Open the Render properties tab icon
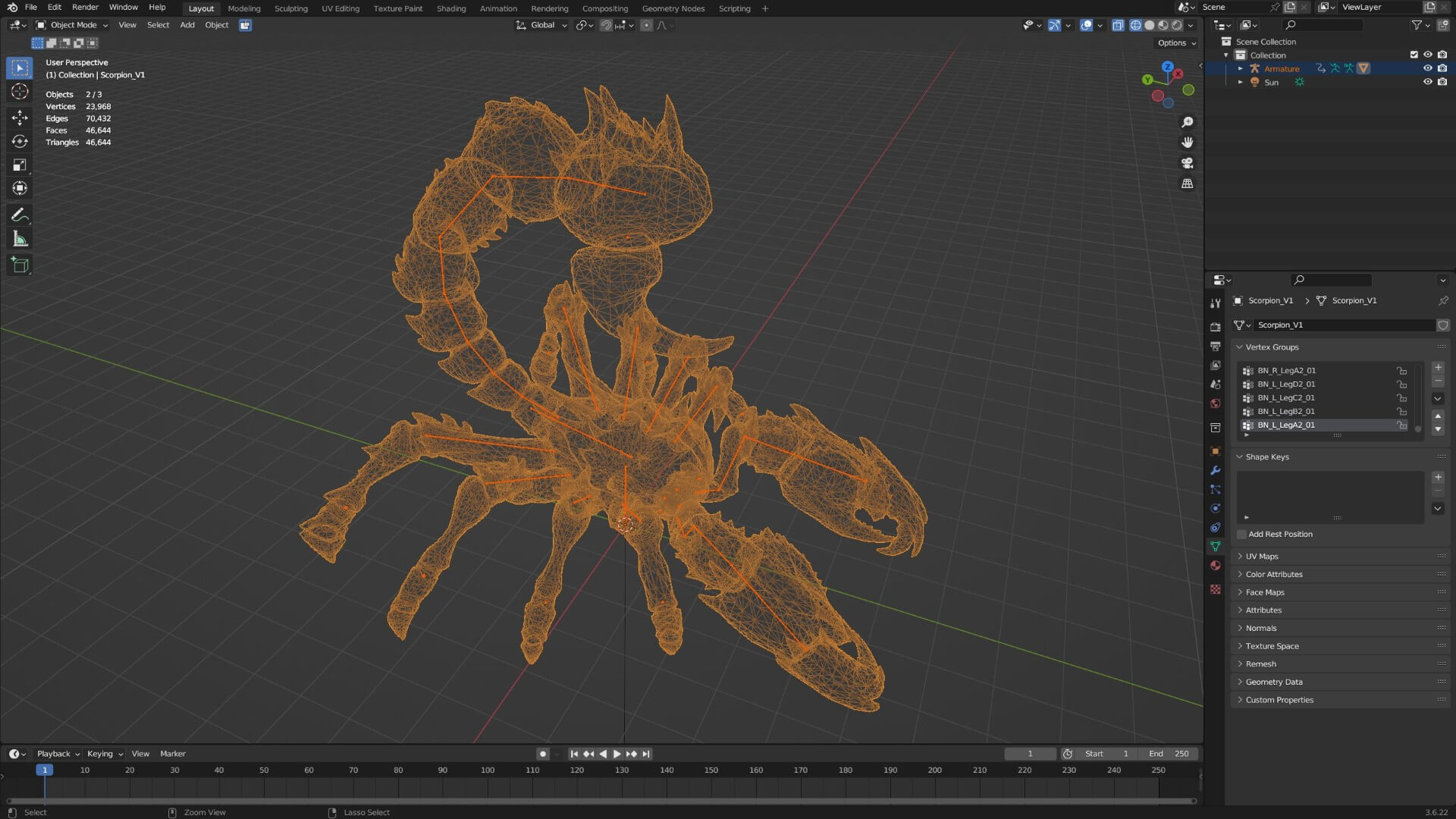 tap(1216, 327)
